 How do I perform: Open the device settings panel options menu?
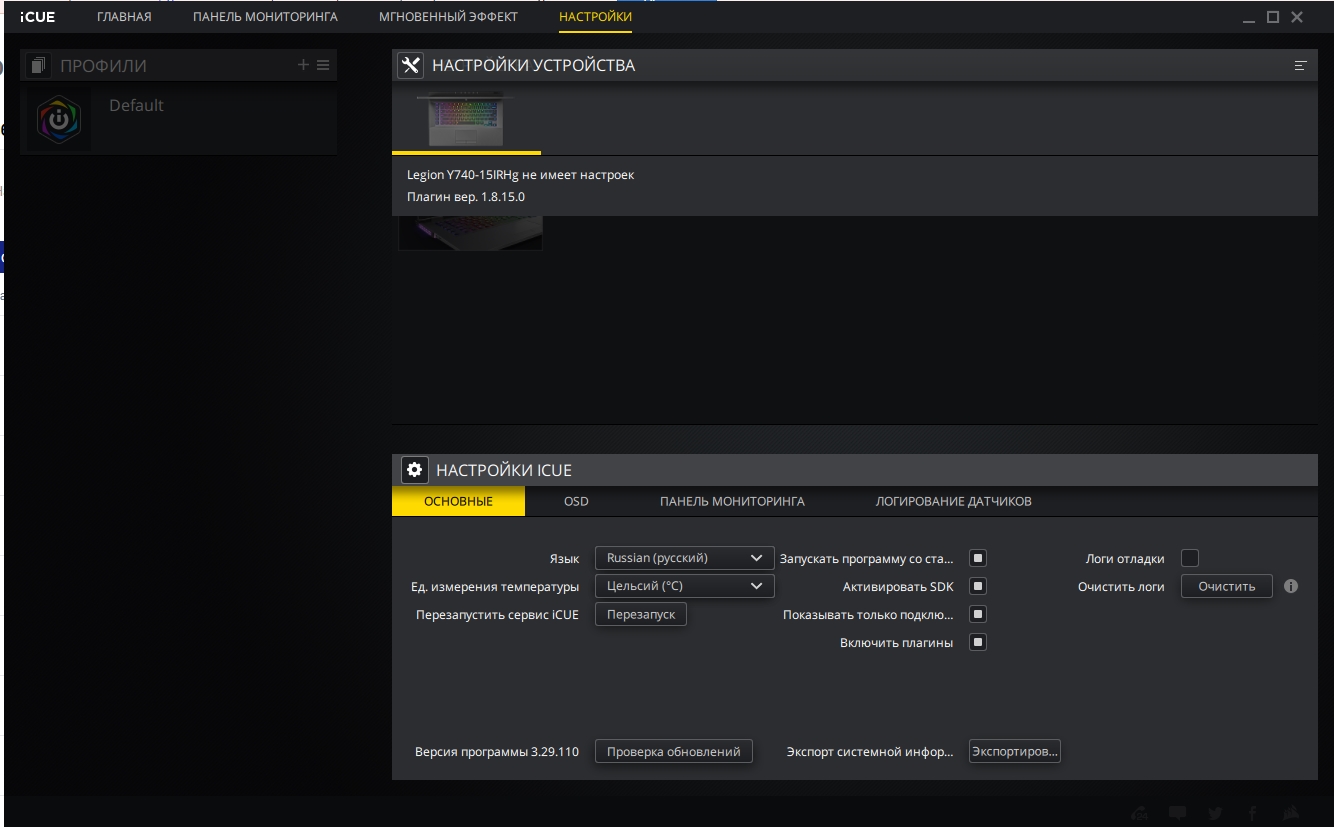click(x=1300, y=66)
